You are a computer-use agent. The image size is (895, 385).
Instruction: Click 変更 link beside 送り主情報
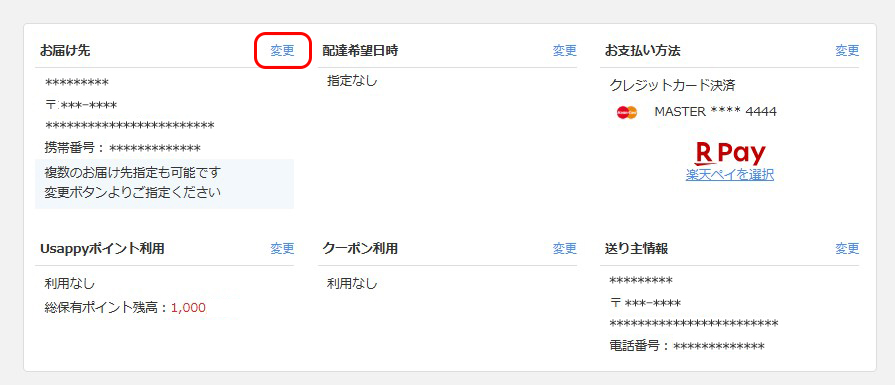pos(847,249)
